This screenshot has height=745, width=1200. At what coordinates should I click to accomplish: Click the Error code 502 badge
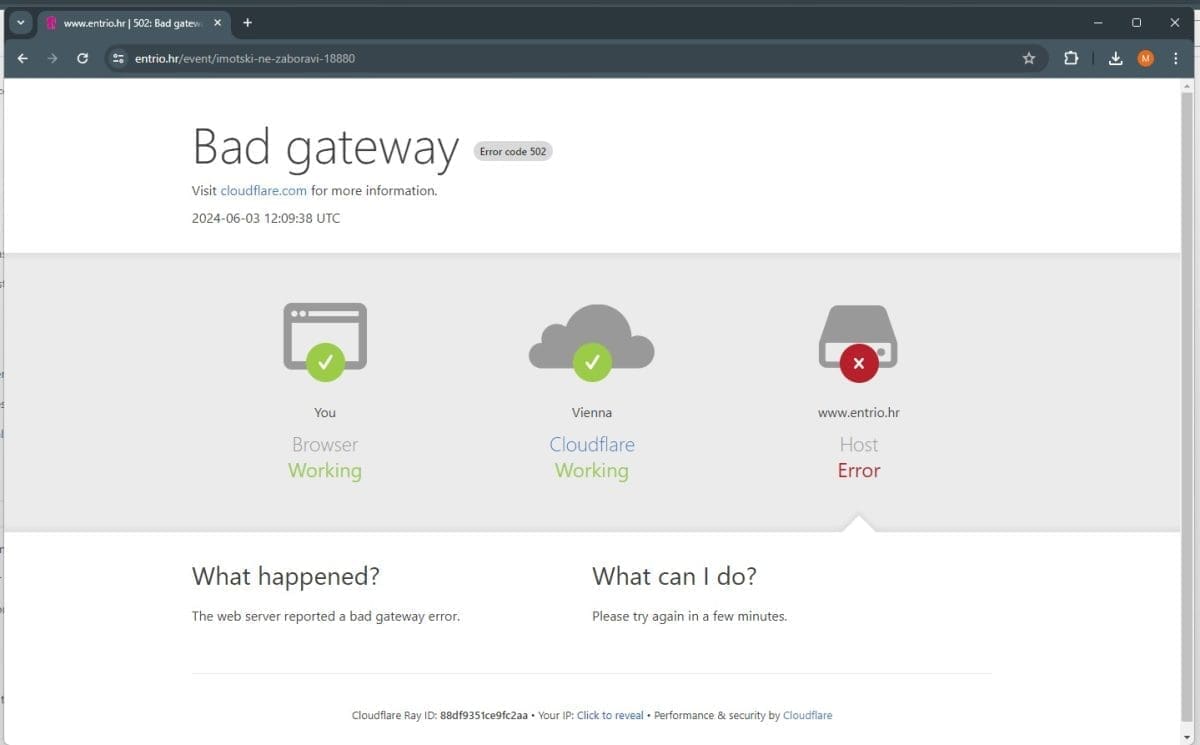512,151
